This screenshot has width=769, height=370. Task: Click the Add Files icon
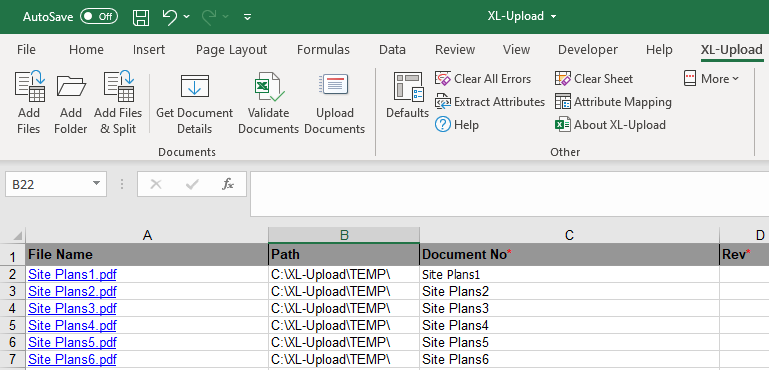pos(29,86)
